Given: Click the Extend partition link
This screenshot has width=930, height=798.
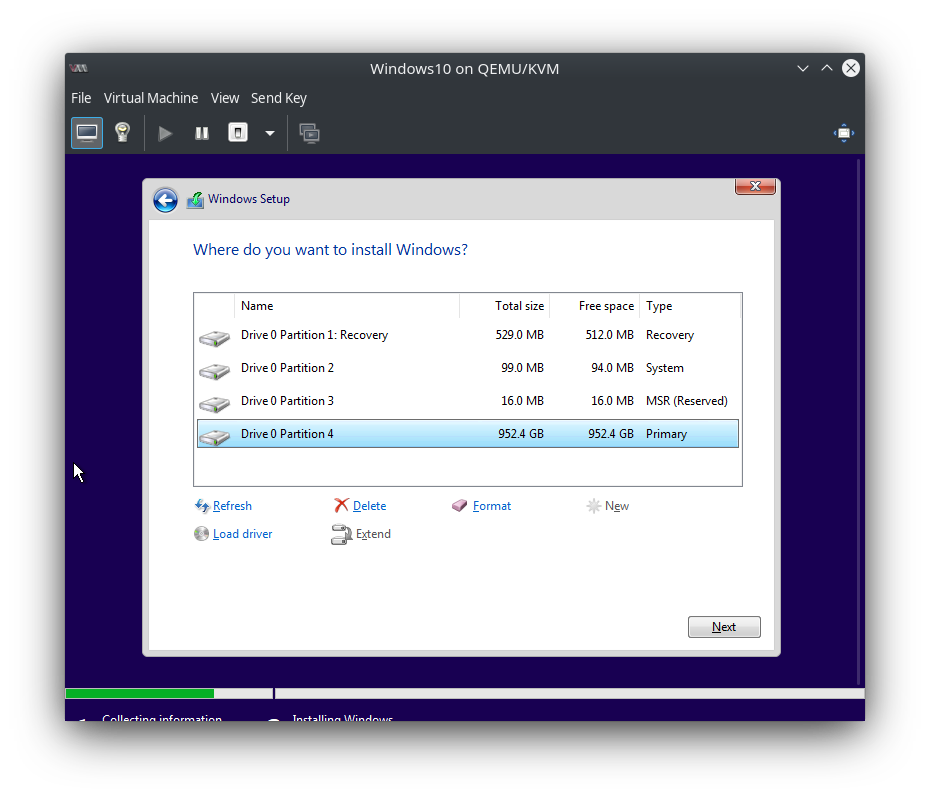Looking at the screenshot, I should tap(373, 534).
